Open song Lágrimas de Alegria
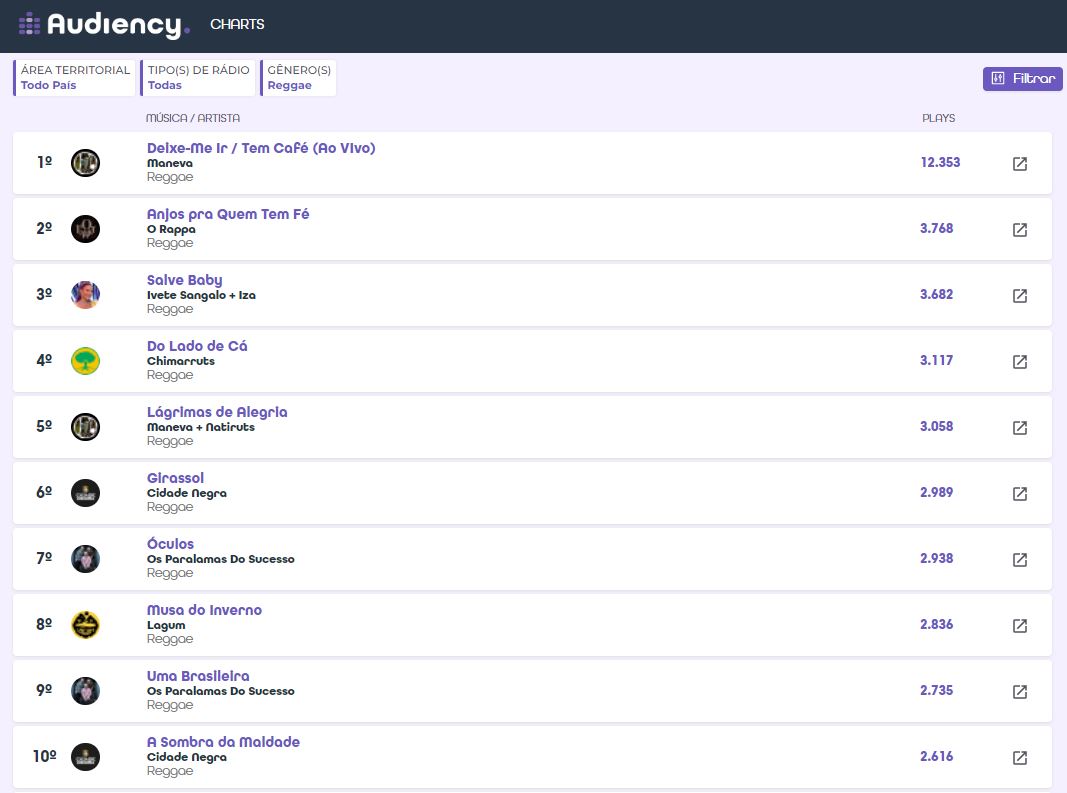This screenshot has width=1067, height=793. tap(217, 412)
